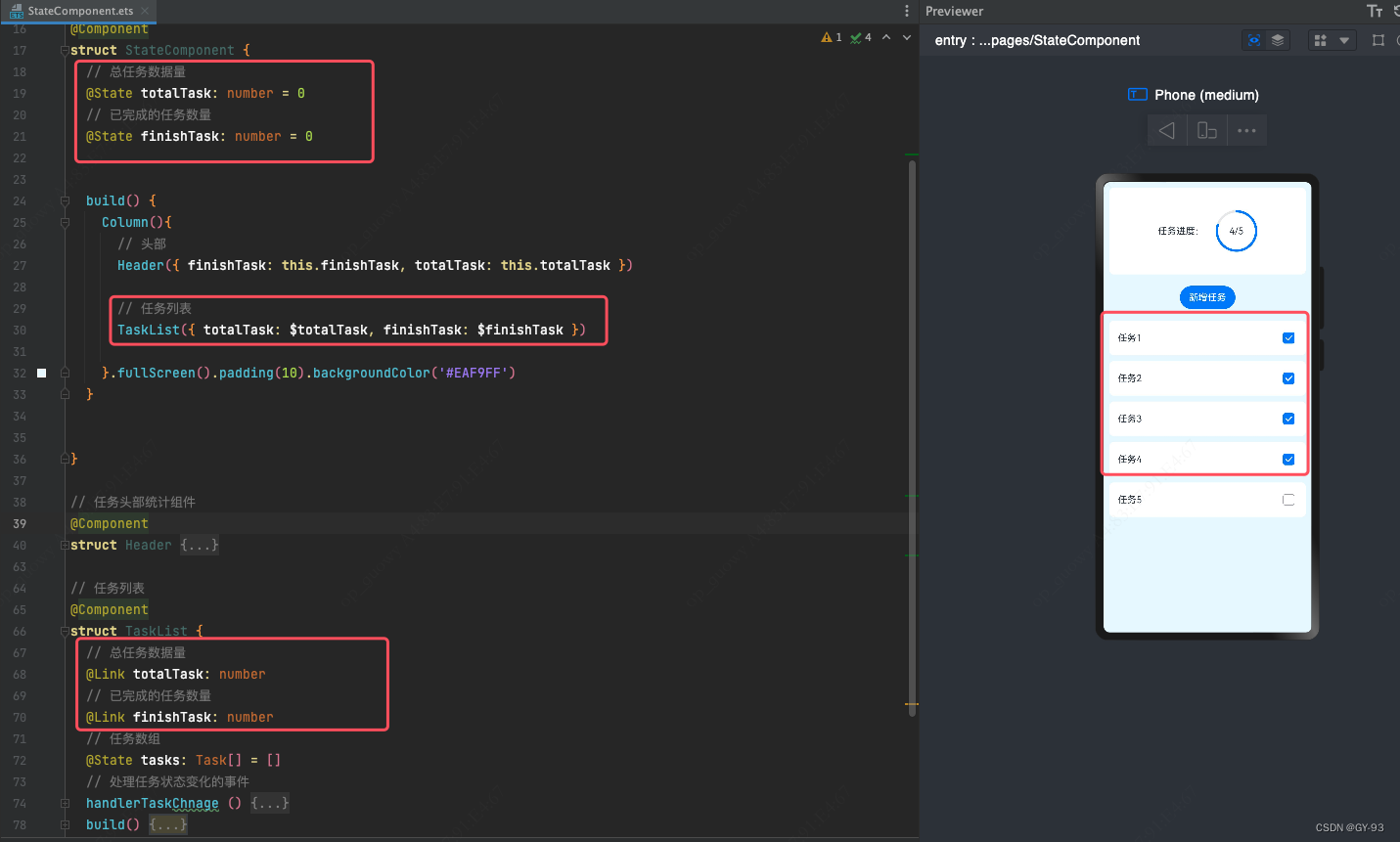Viewport: 1400px width, 842px height.
Task: Click the 任务进度: label in the preview
Action: [1178, 232]
